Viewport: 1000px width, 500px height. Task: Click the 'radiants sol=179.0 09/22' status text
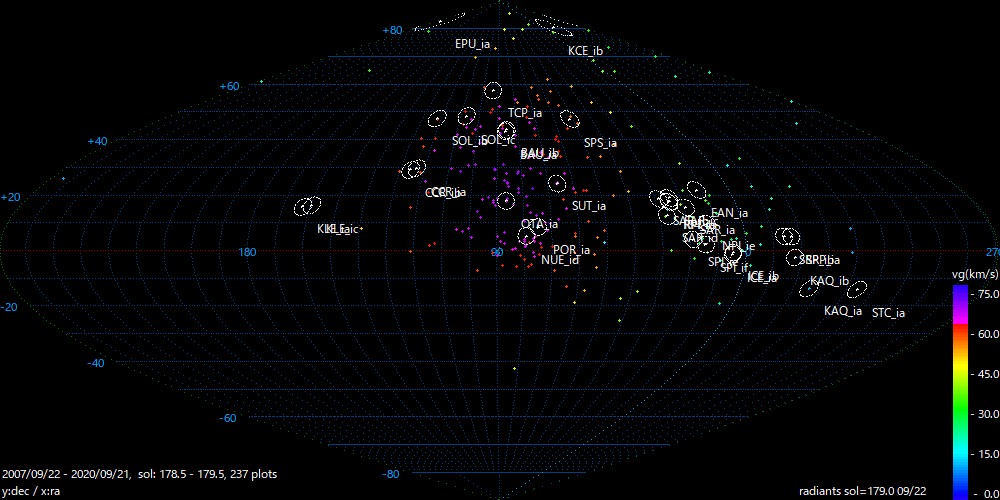point(865,491)
